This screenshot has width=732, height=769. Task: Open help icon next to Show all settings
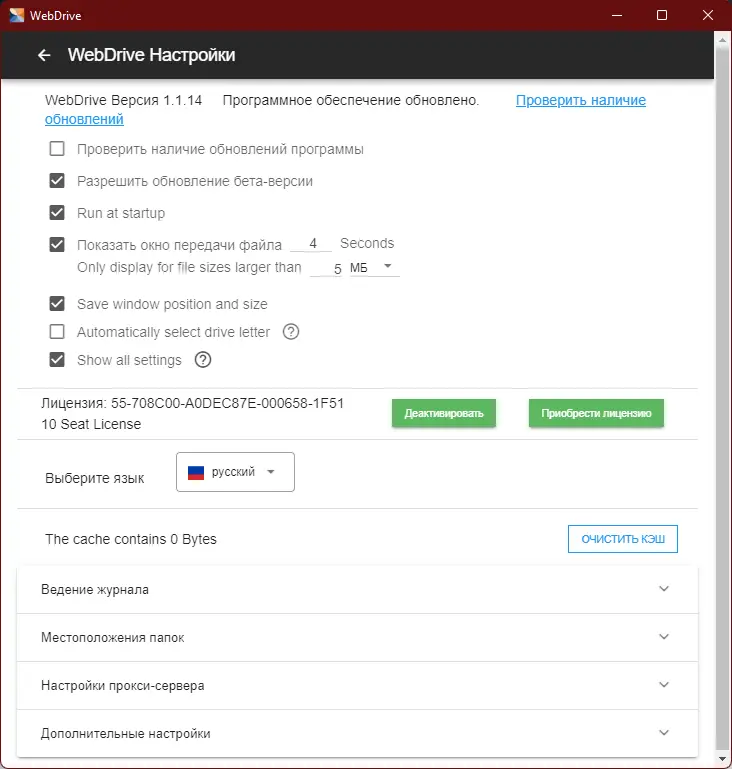coord(203,360)
